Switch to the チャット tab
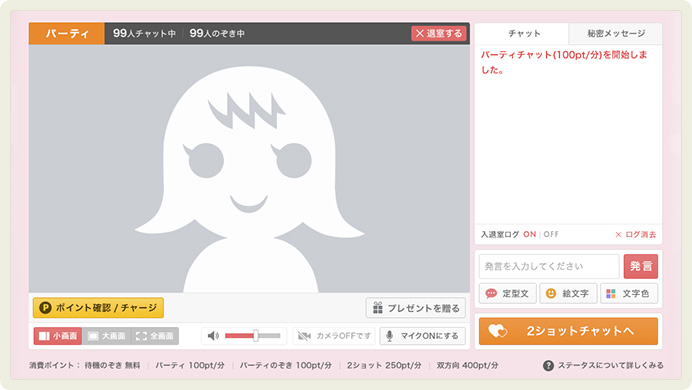 click(524, 34)
